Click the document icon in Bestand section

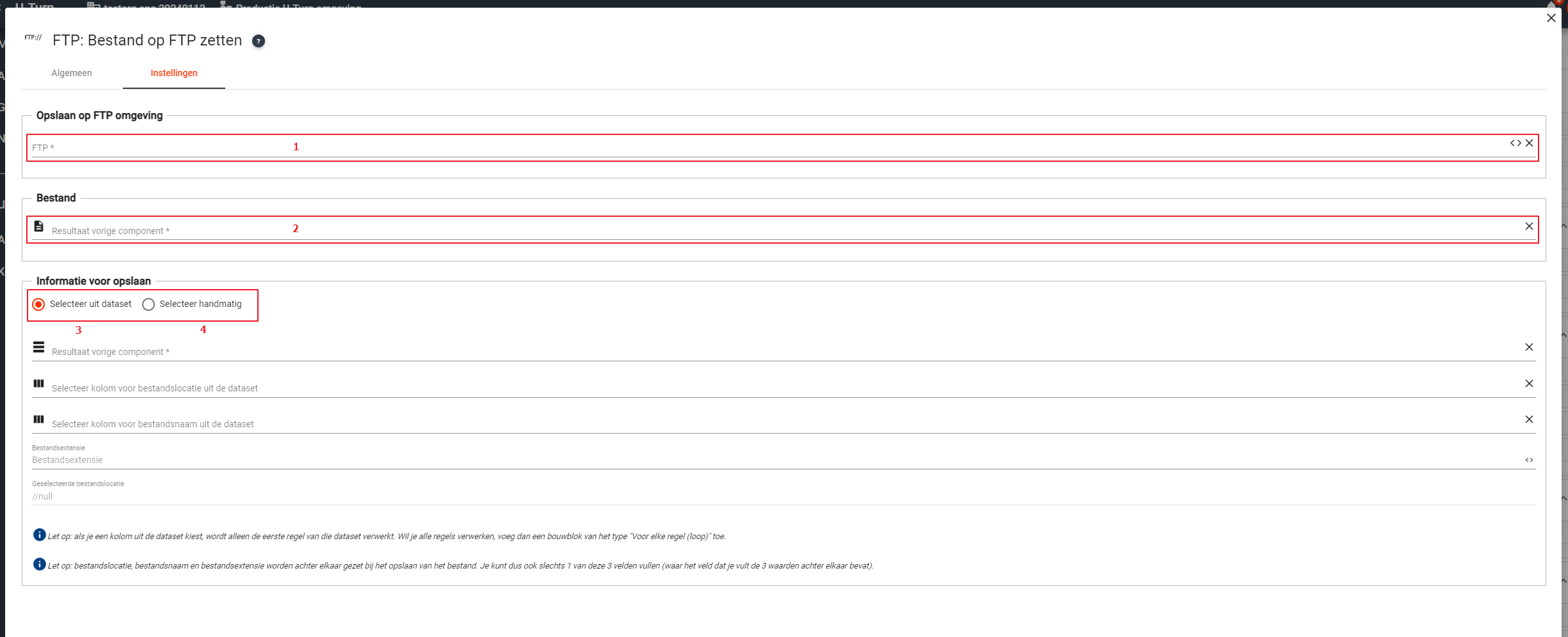coord(39,226)
